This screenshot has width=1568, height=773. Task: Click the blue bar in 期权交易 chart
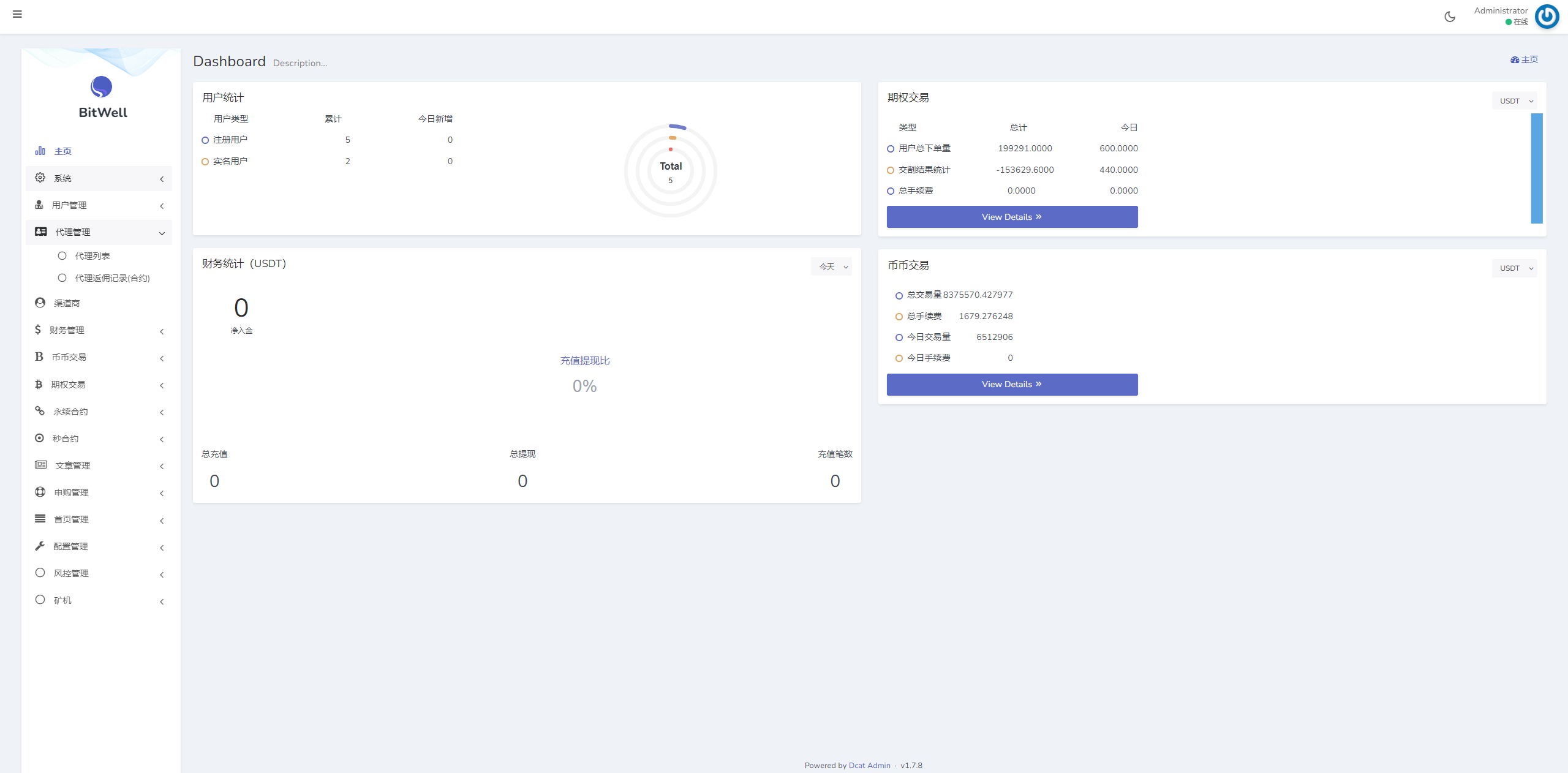[1536, 168]
